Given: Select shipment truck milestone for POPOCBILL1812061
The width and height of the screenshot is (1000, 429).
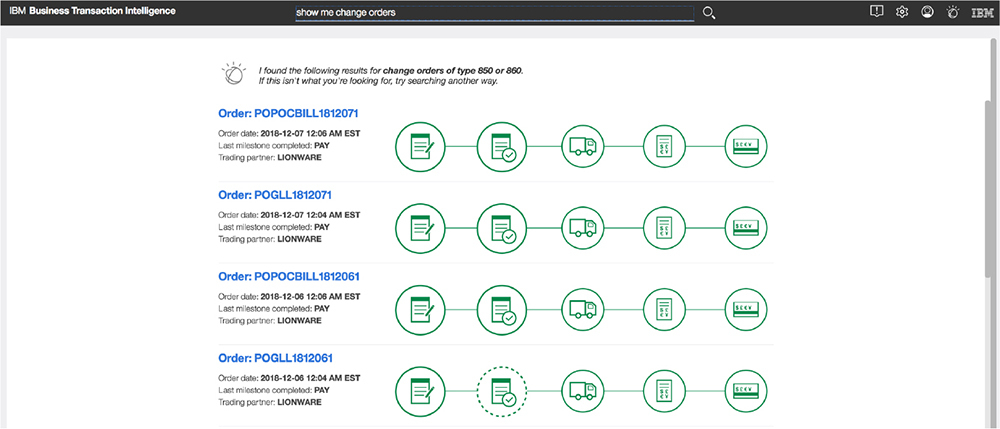Looking at the screenshot, I should coord(582,310).
